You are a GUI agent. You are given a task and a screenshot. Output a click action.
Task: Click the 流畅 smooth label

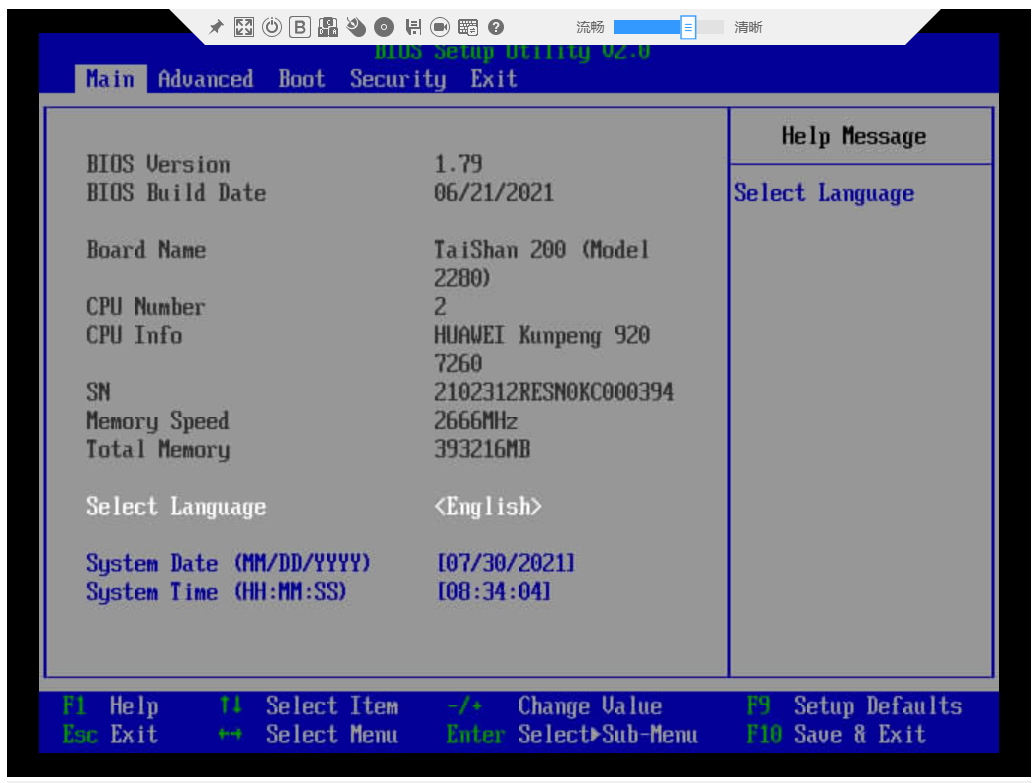coord(590,27)
